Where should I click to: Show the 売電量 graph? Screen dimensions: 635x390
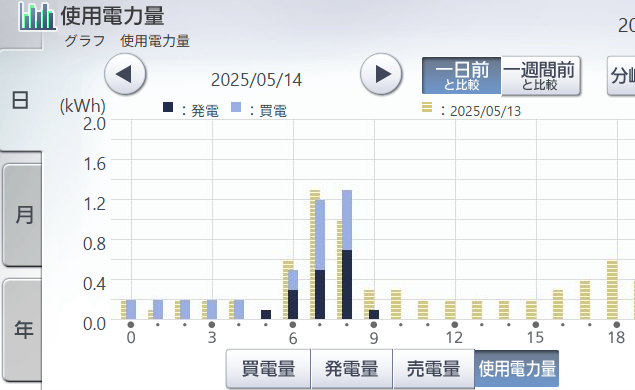pos(433,369)
